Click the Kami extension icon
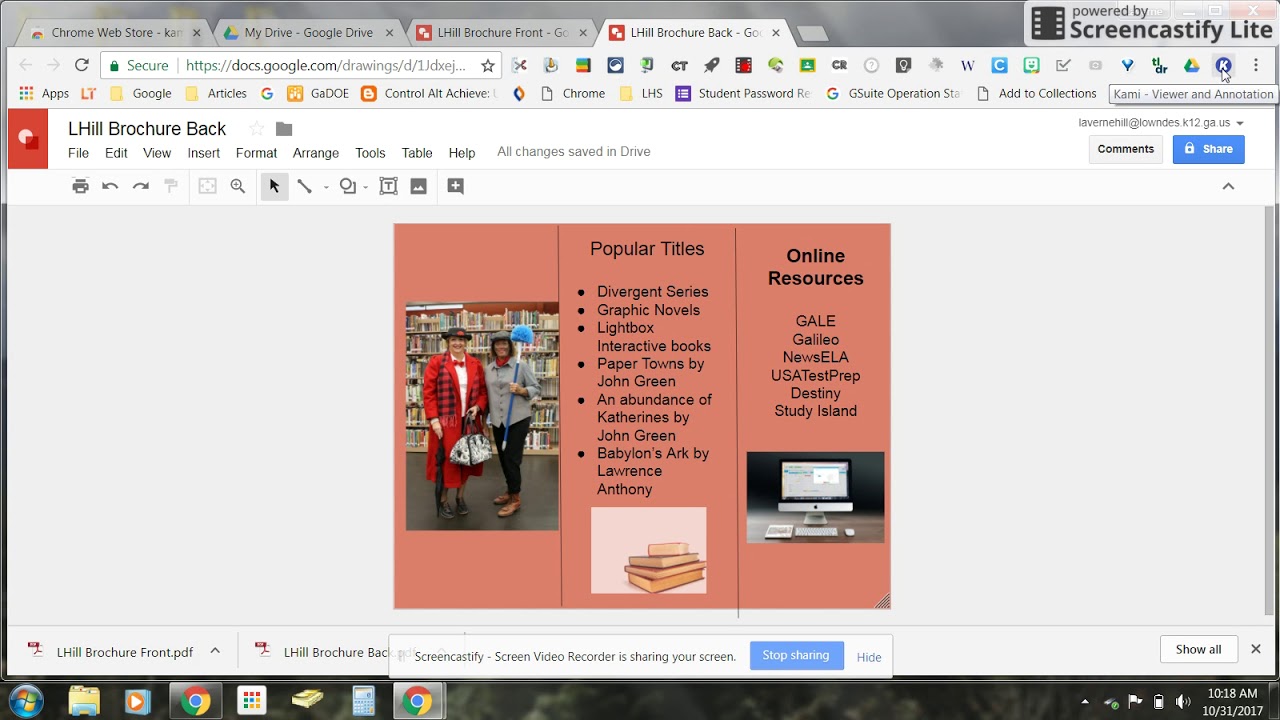The width and height of the screenshot is (1280, 720). [x=1223, y=65]
